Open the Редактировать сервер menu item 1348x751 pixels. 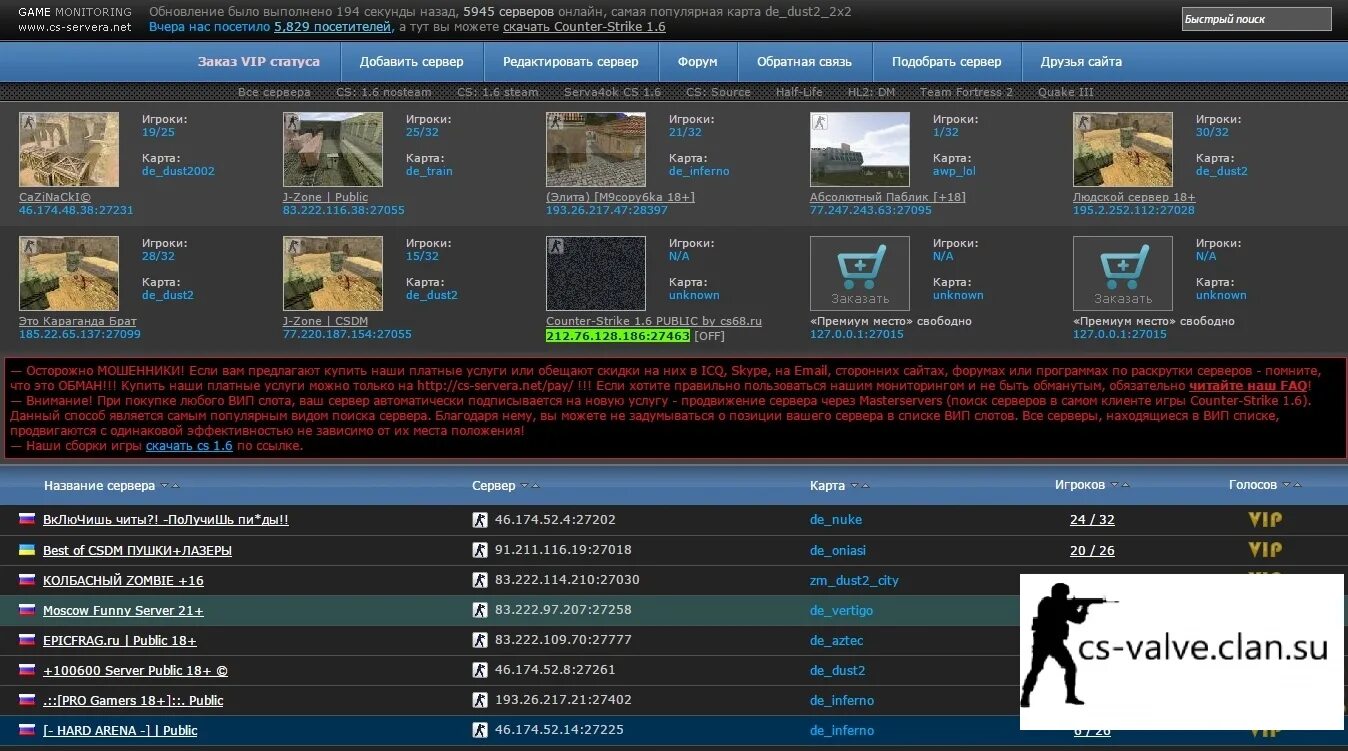coord(571,62)
